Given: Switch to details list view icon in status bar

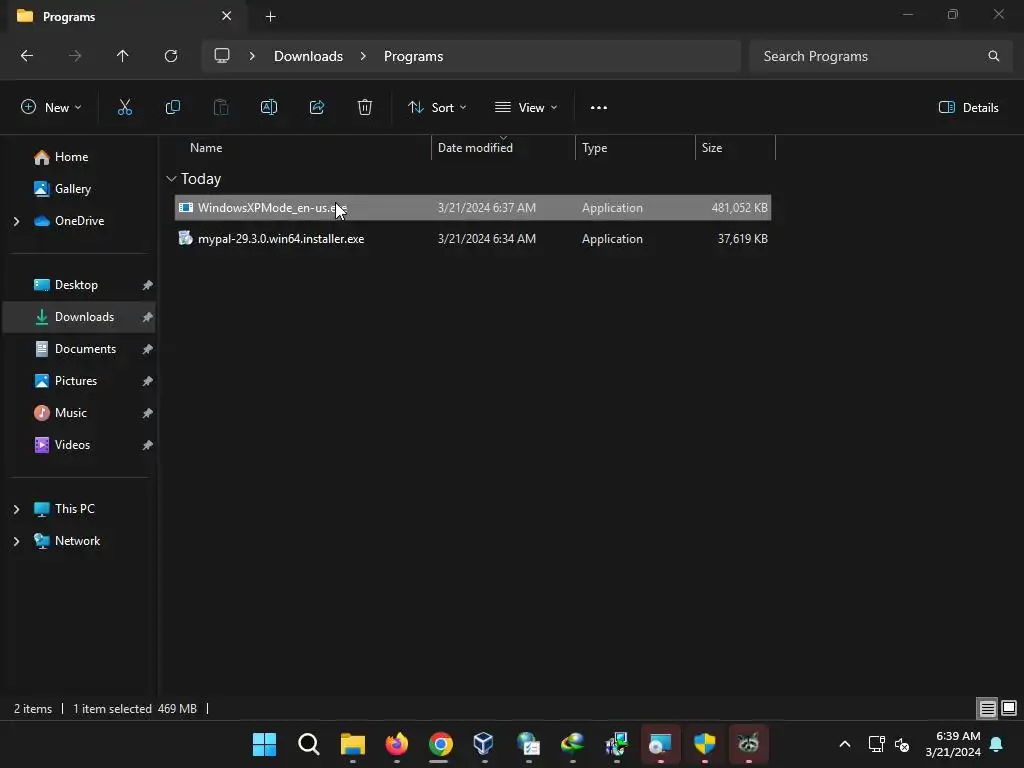Looking at the screenshot, I should pos(987,708).
